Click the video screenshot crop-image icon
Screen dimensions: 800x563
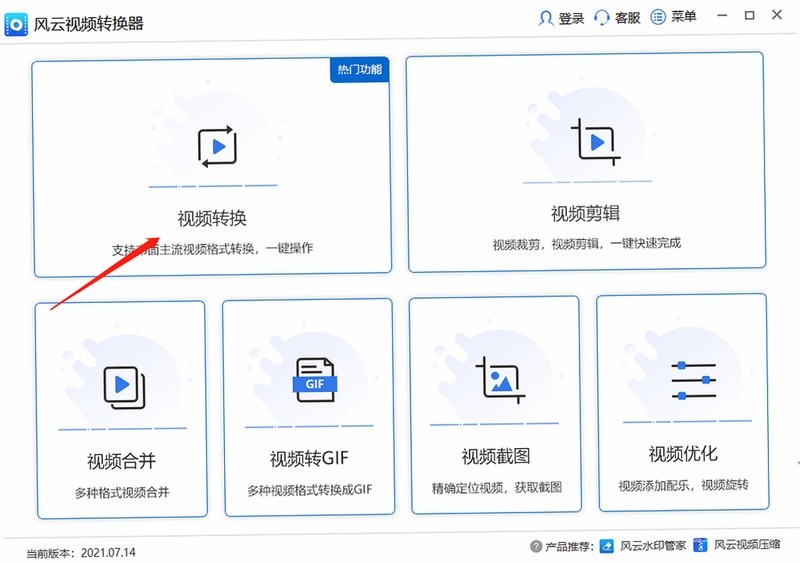click(501, 380)
